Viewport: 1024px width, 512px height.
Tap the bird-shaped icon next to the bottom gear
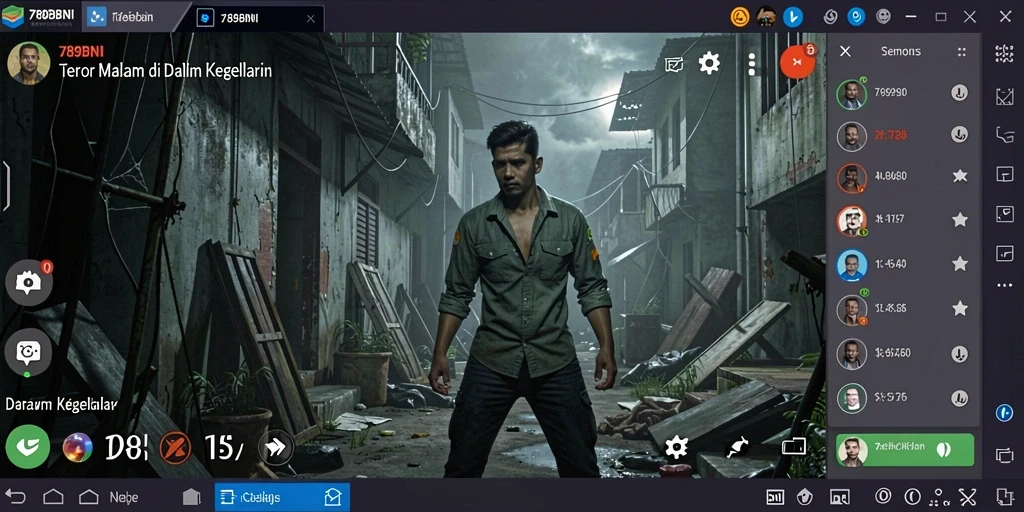coord(737,447)
